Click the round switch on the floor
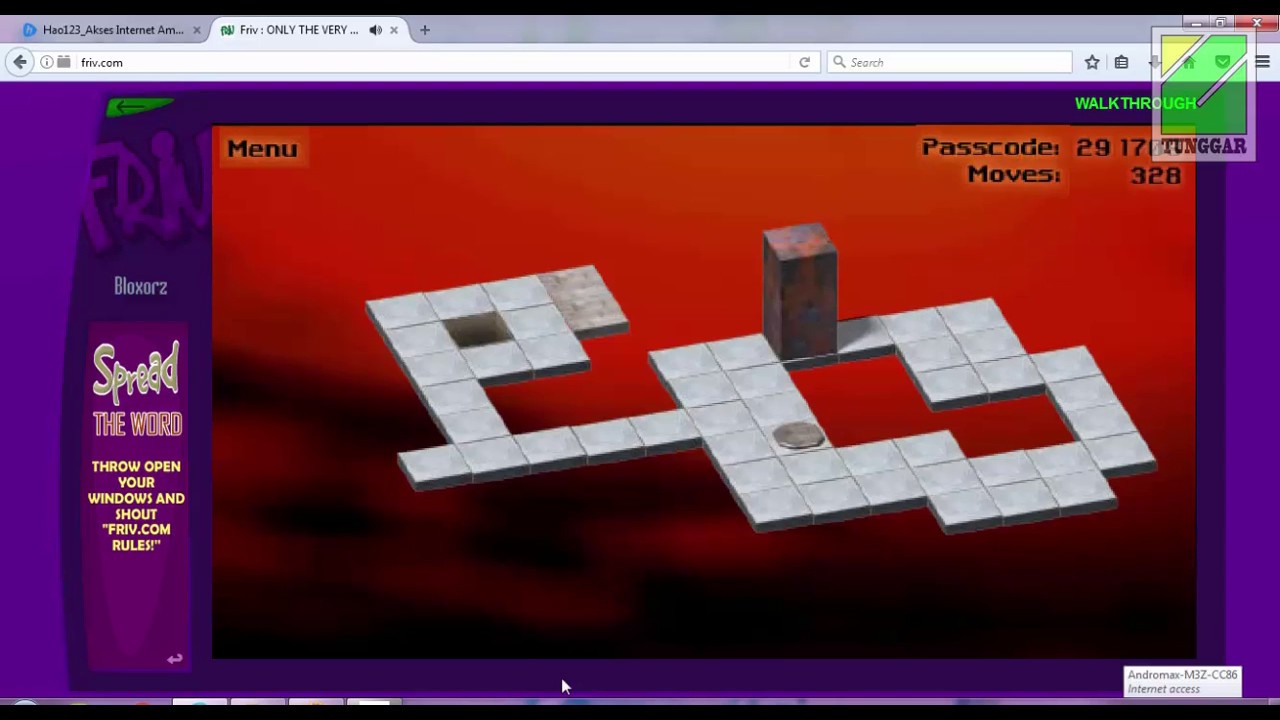The height and width of the screenshot is (720, 1280). (x=798, y=435)
